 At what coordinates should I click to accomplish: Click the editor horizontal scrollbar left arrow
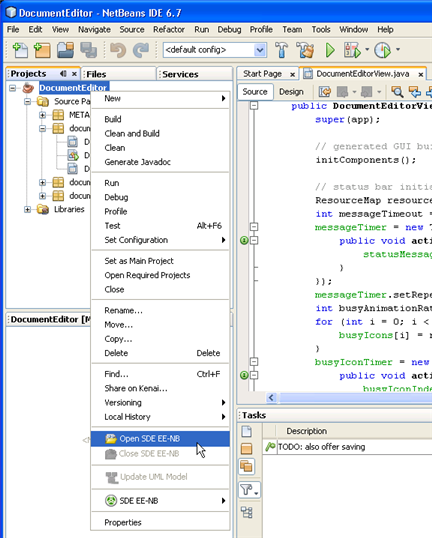tap(271, 398)
